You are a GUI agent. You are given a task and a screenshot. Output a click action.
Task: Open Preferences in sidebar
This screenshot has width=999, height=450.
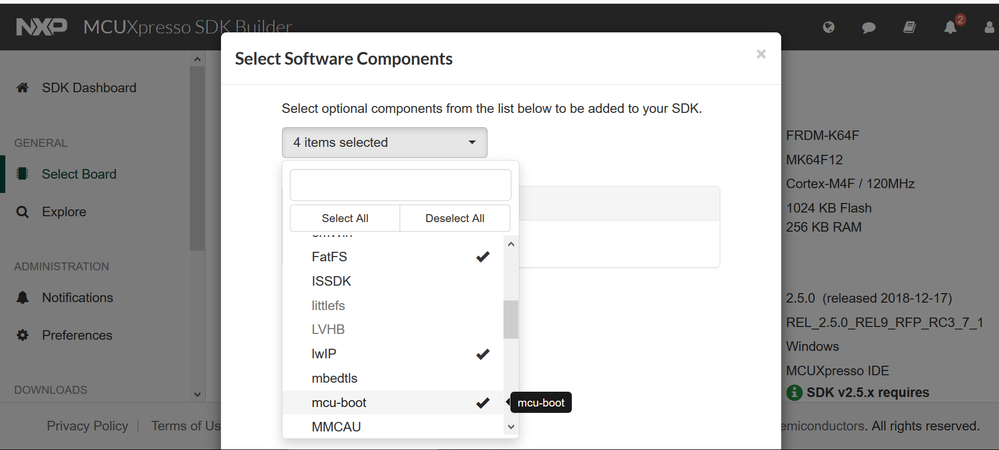coord(77,335)
